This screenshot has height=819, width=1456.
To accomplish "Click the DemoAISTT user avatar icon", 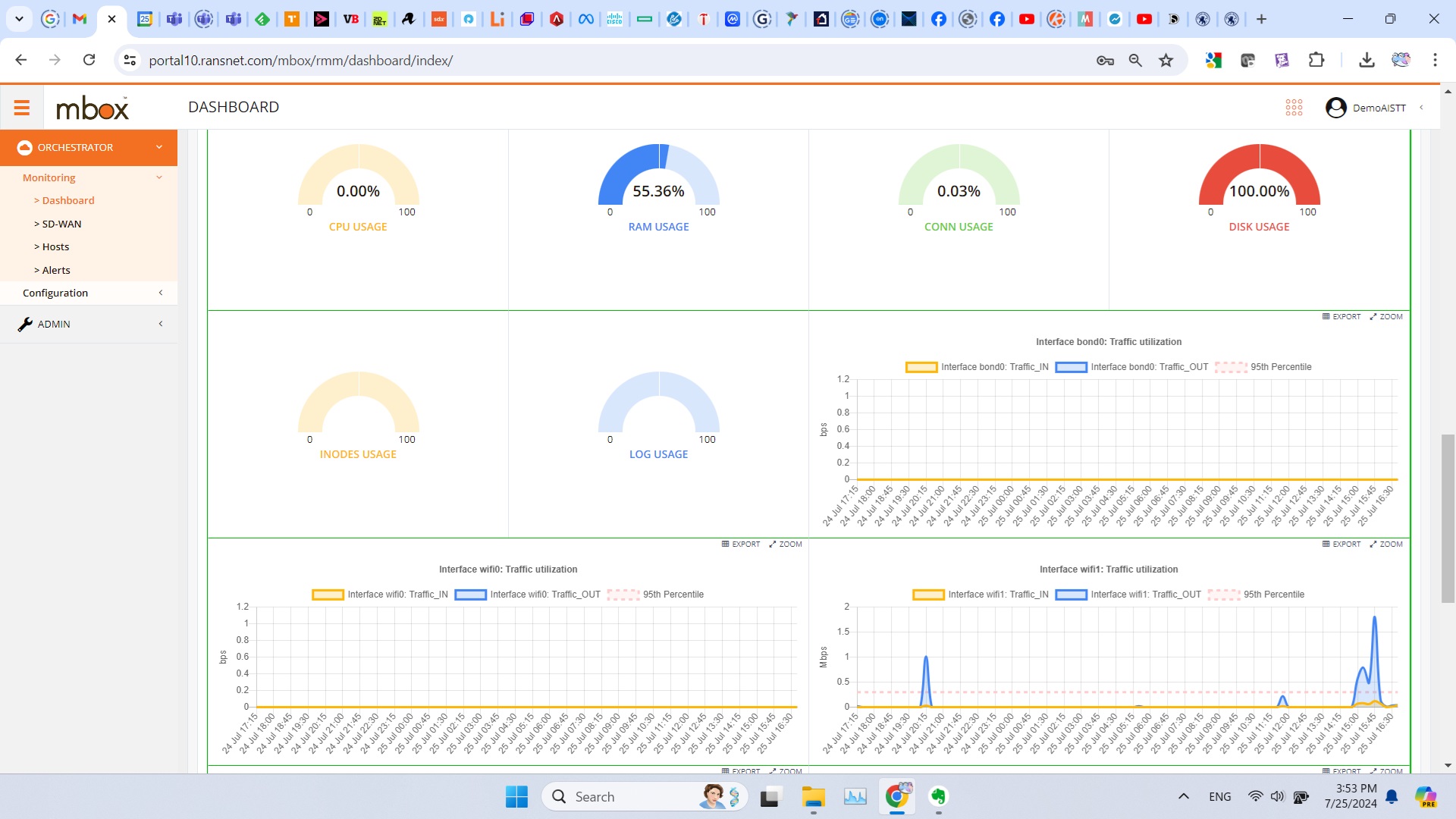I will pyautogui.click(x=1335, y=108).
